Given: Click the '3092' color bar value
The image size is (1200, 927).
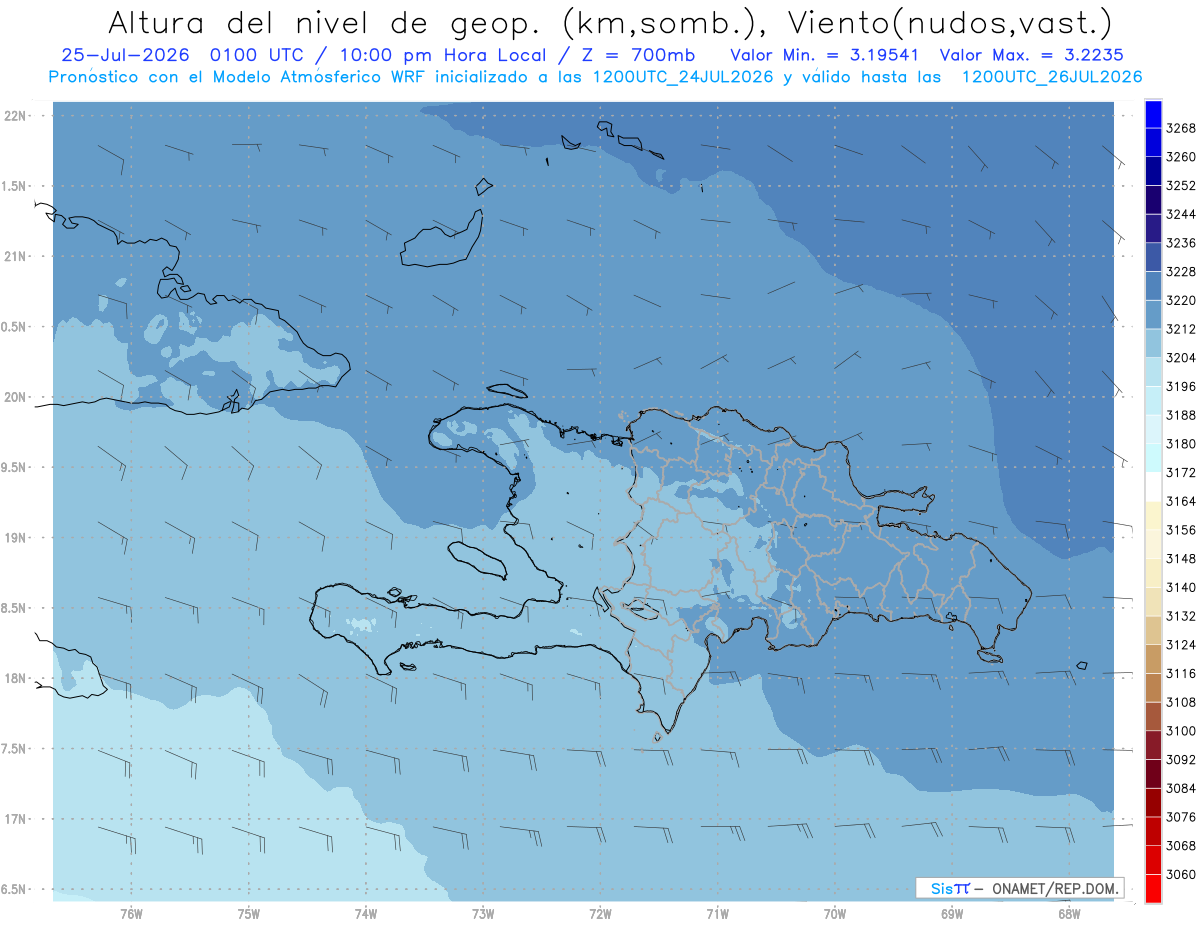Looking at the screenshot, I should [1181, 759].
